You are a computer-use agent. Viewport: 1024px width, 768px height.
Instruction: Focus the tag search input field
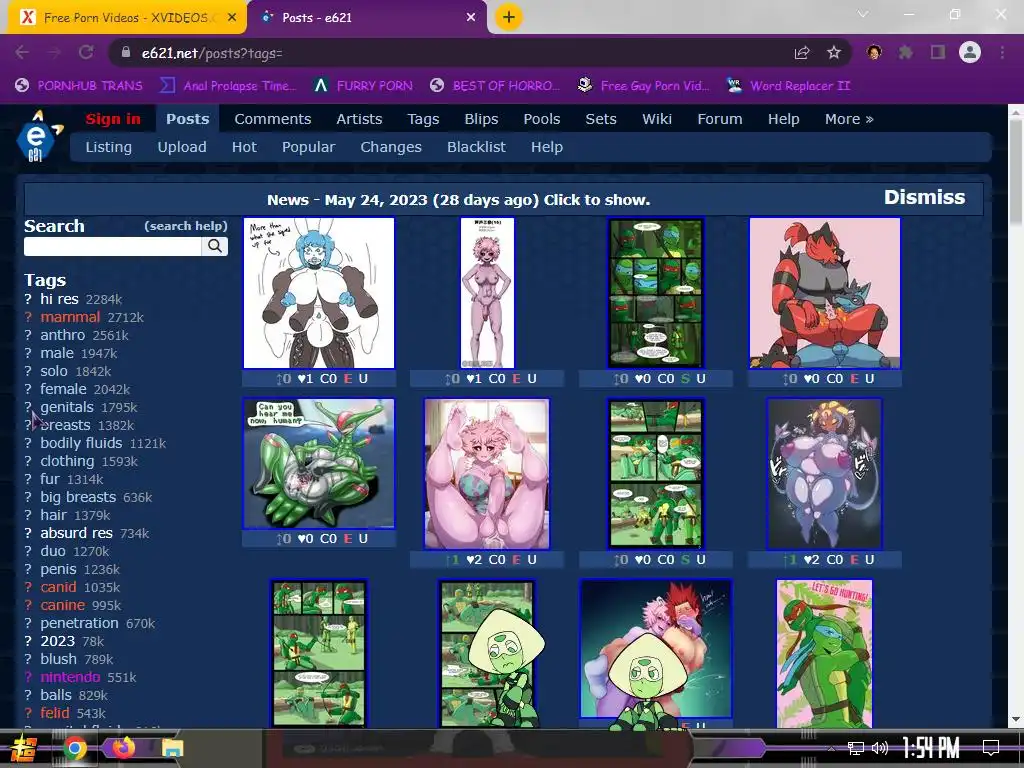(x=113, y=246)
